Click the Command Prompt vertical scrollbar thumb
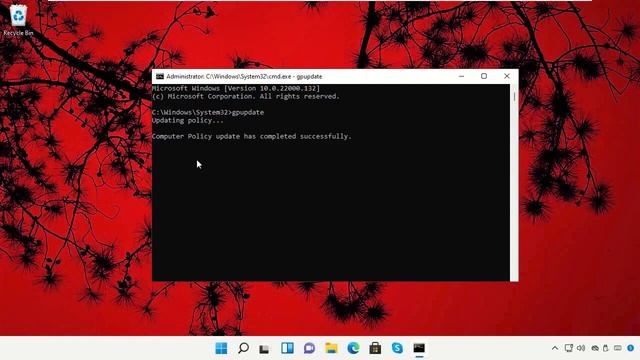The height and width of the screenshot is (360, 640). 514,97
